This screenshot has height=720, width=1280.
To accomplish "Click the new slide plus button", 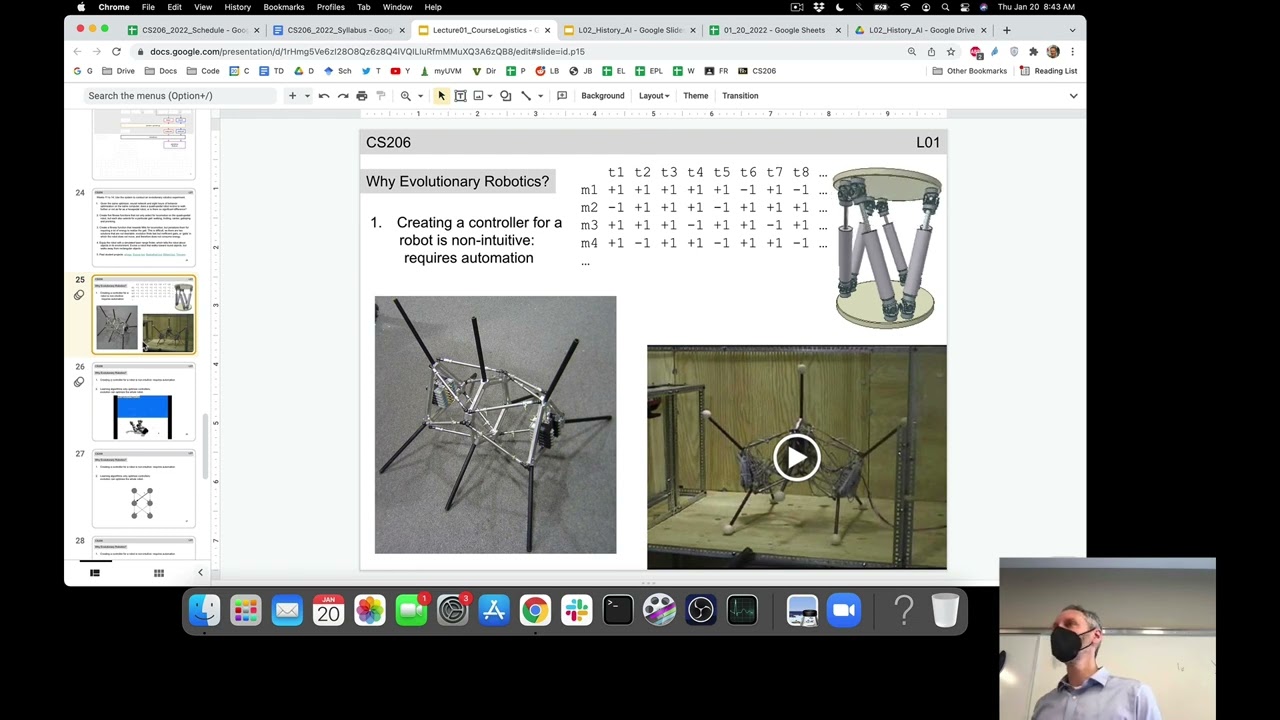I will coord(292,96).
